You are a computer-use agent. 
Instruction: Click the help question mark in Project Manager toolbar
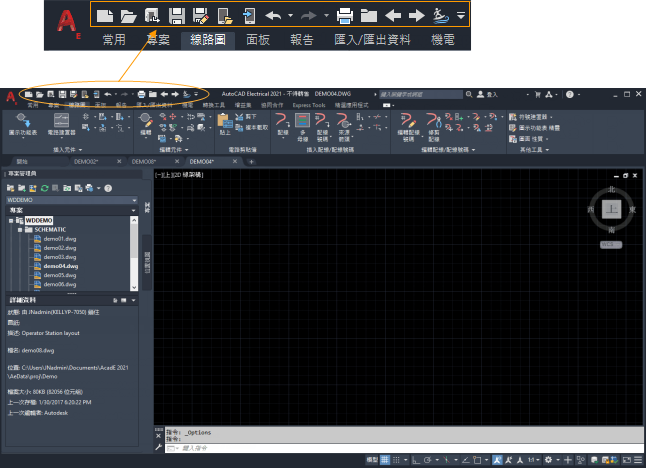108,188
